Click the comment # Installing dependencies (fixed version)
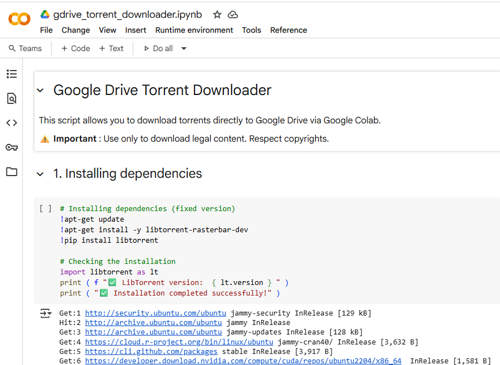The height and width of the screenshot is (365, 500). [148, 209]
